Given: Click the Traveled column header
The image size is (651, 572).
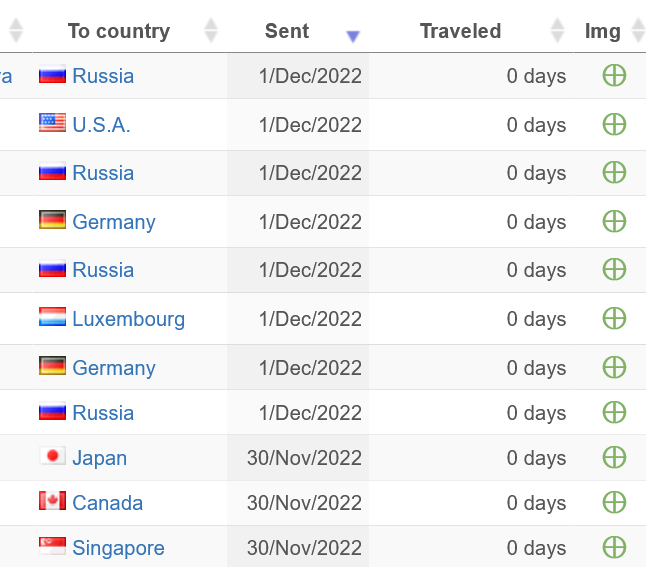Looking at the screenshot, I should point(460,31).
